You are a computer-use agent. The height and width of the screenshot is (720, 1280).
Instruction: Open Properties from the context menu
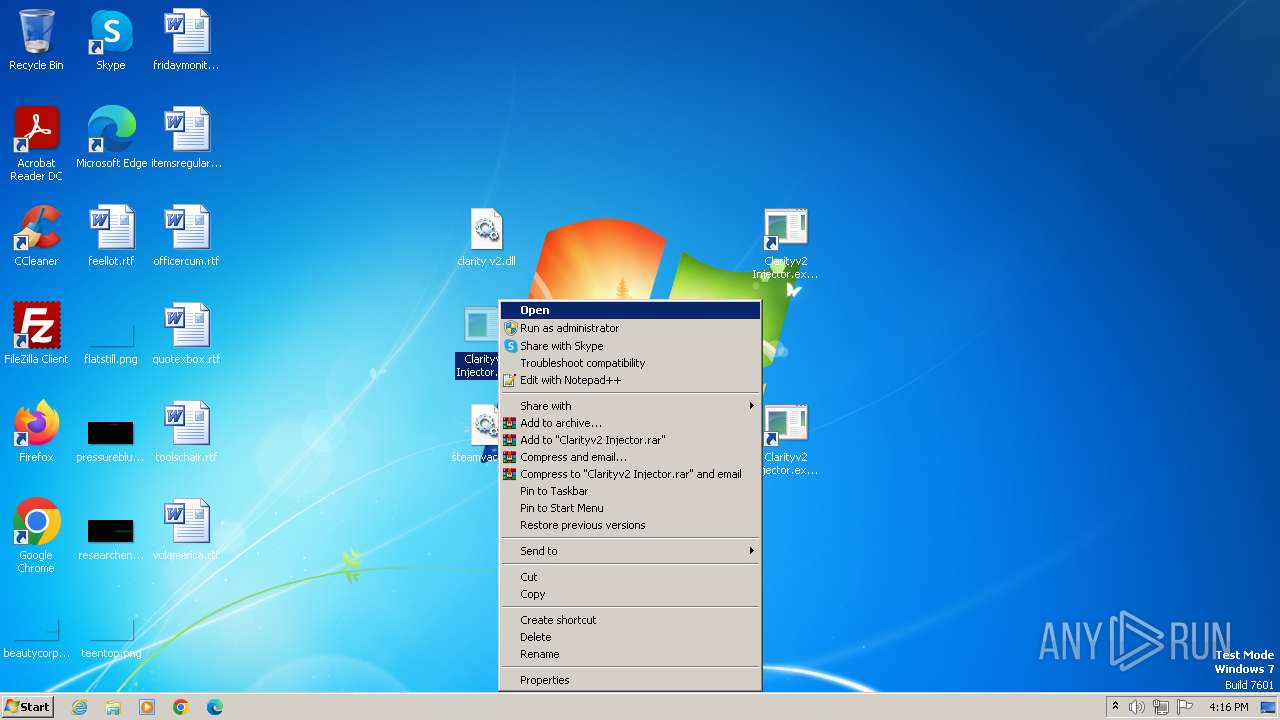tap(630, 680)
